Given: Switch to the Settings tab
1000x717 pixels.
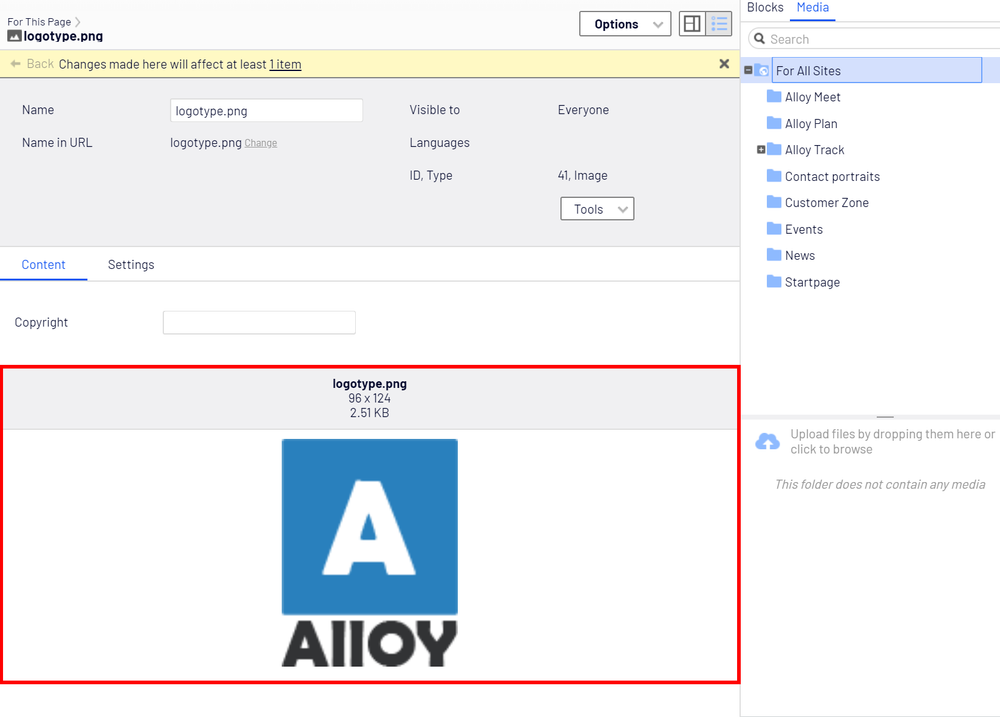Looking at the screenshot, I should click(131, 264).
